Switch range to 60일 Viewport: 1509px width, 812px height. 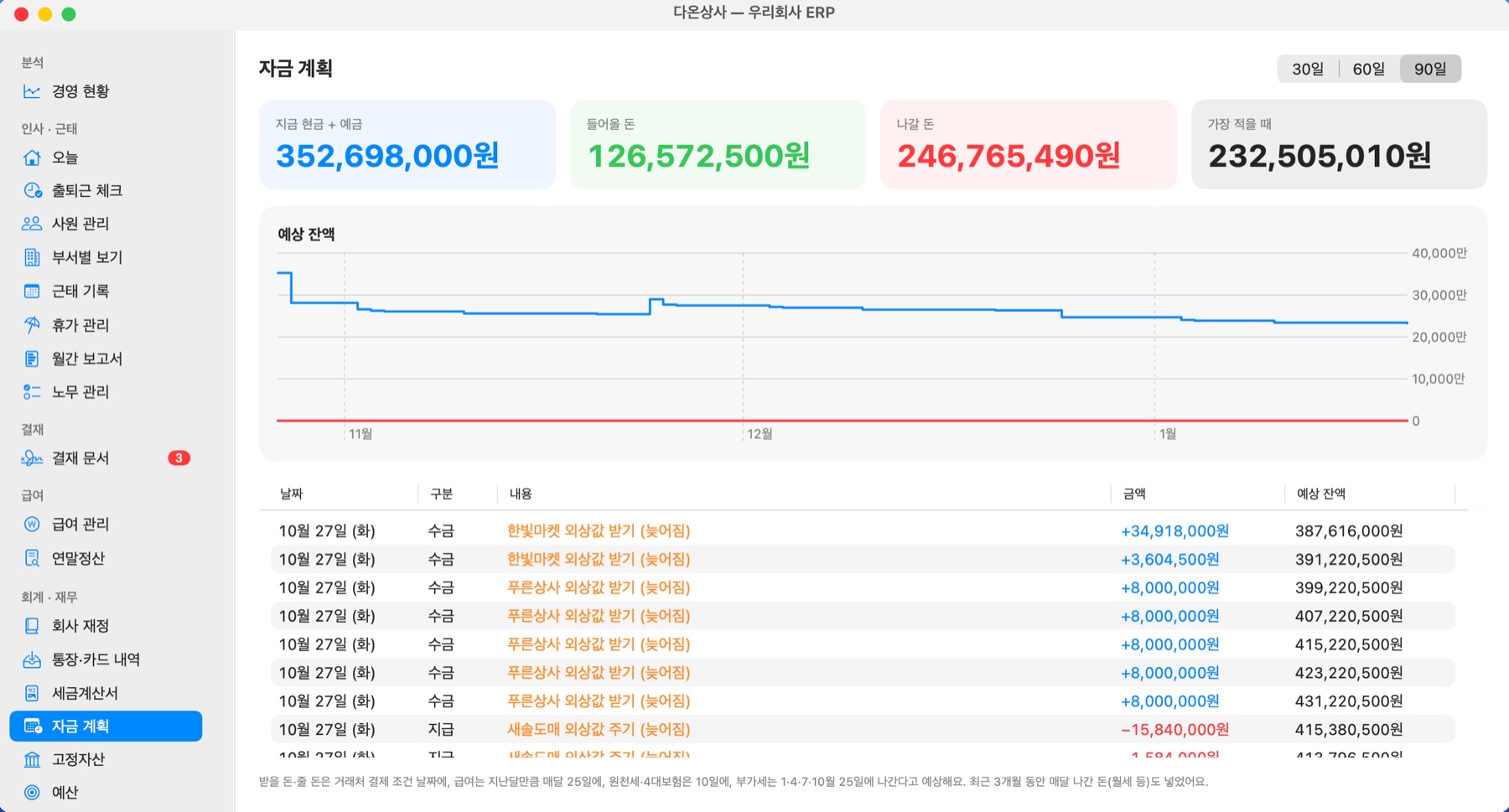tap(1369, 69)
